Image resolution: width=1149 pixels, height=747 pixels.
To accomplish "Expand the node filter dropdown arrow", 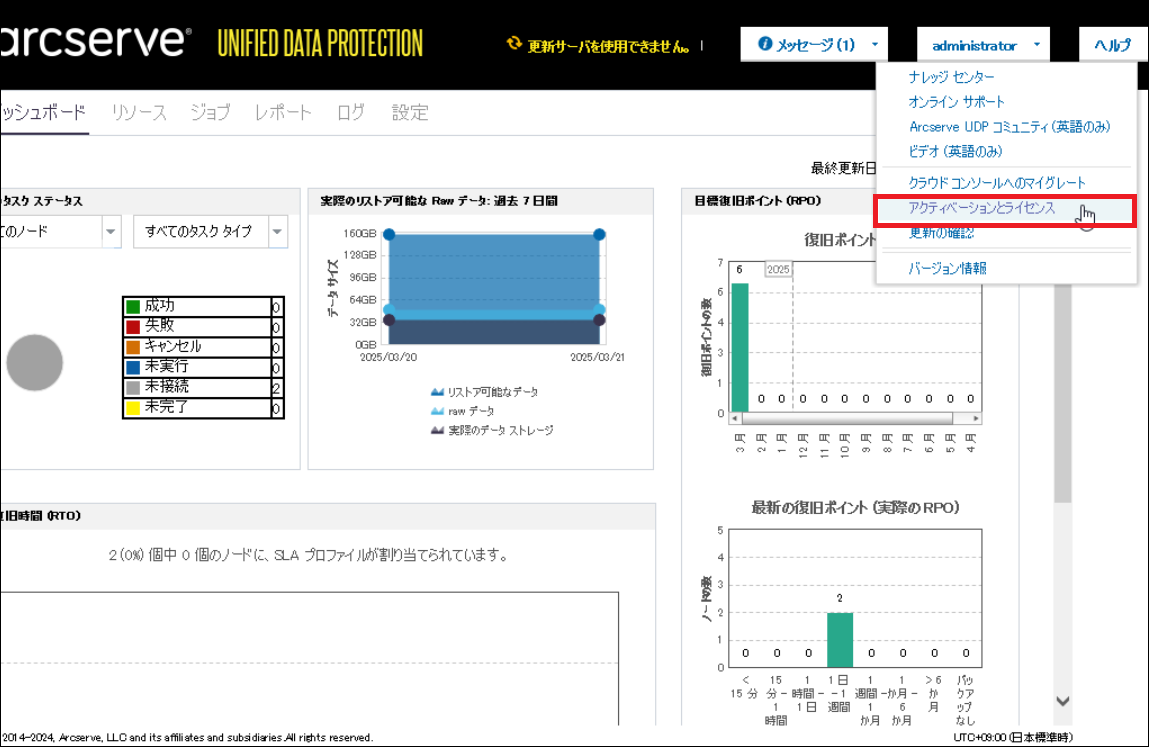I will pos(111,232).
